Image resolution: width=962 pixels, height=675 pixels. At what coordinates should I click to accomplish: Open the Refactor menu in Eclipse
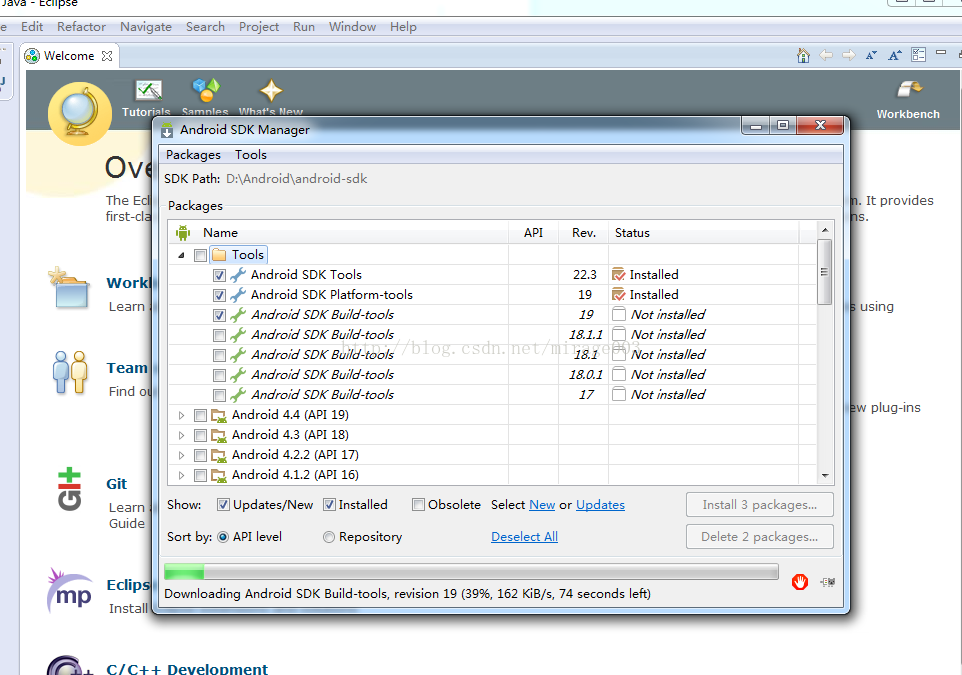(x=82, y=27)
